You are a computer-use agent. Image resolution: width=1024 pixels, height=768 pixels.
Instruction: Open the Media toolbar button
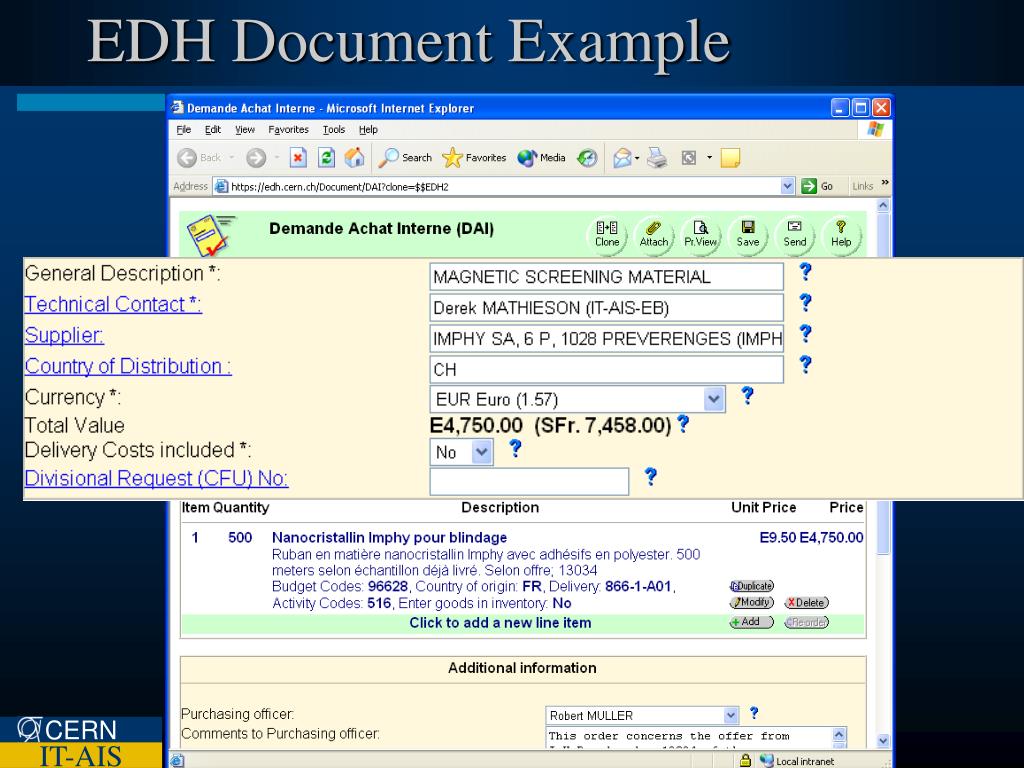tap(541, 157)
